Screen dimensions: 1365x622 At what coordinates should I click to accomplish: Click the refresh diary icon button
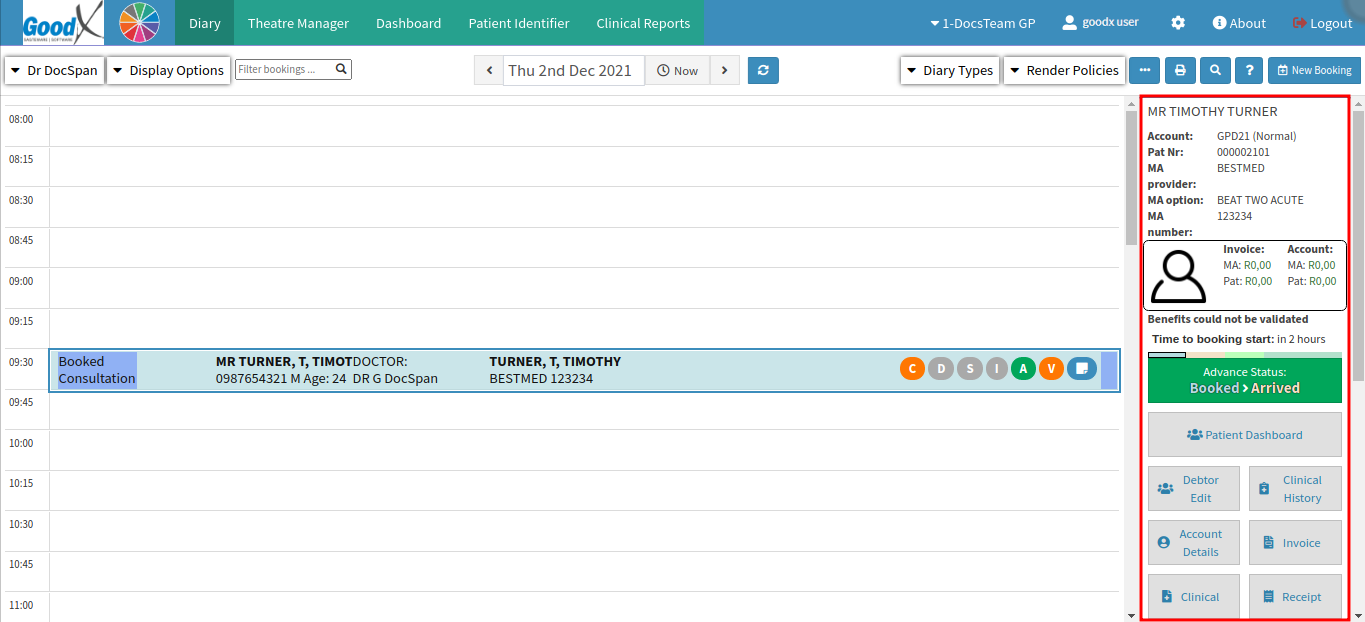pyautogui.click(x=763, y=70)
